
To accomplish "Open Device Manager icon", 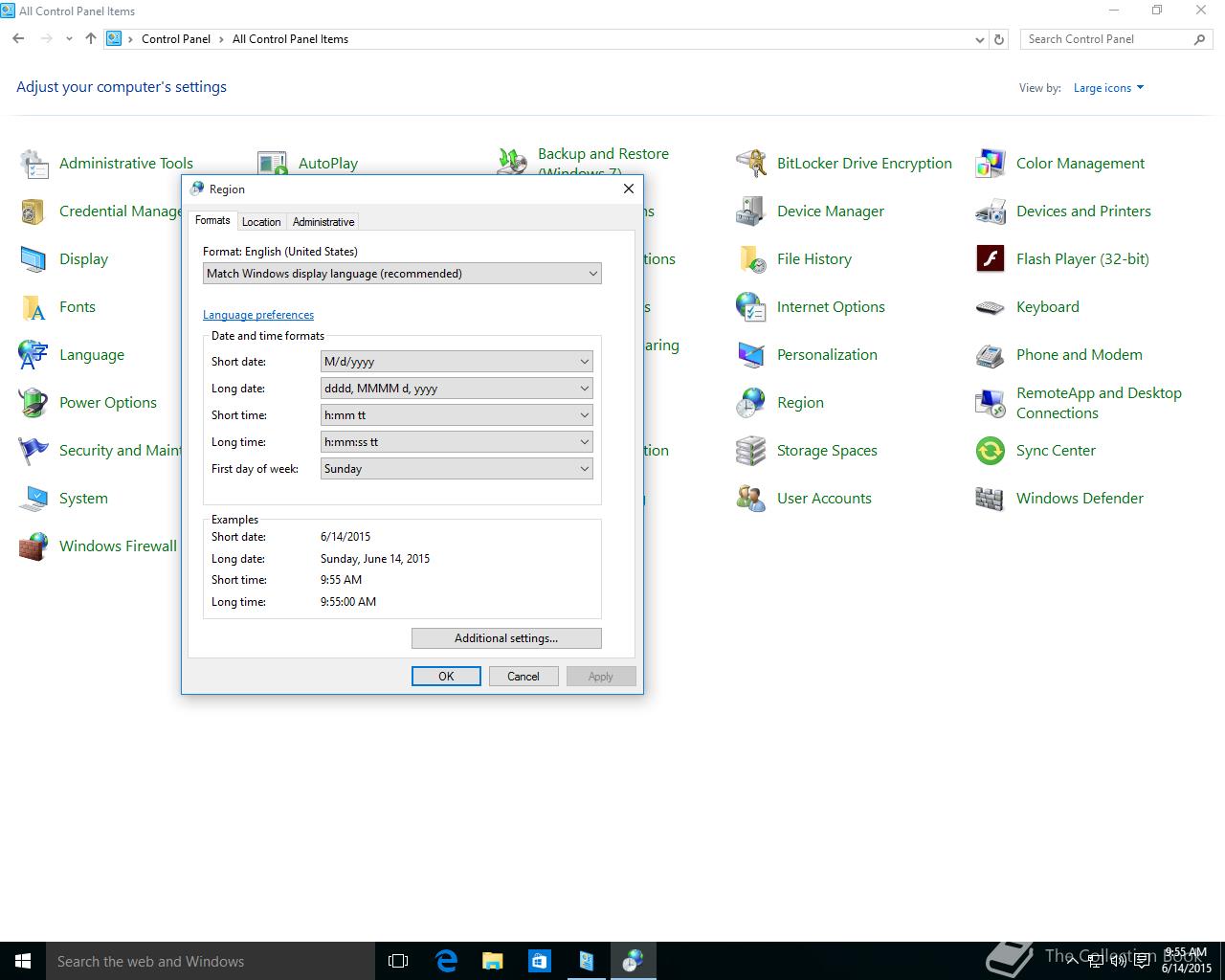I will [751, 212].
